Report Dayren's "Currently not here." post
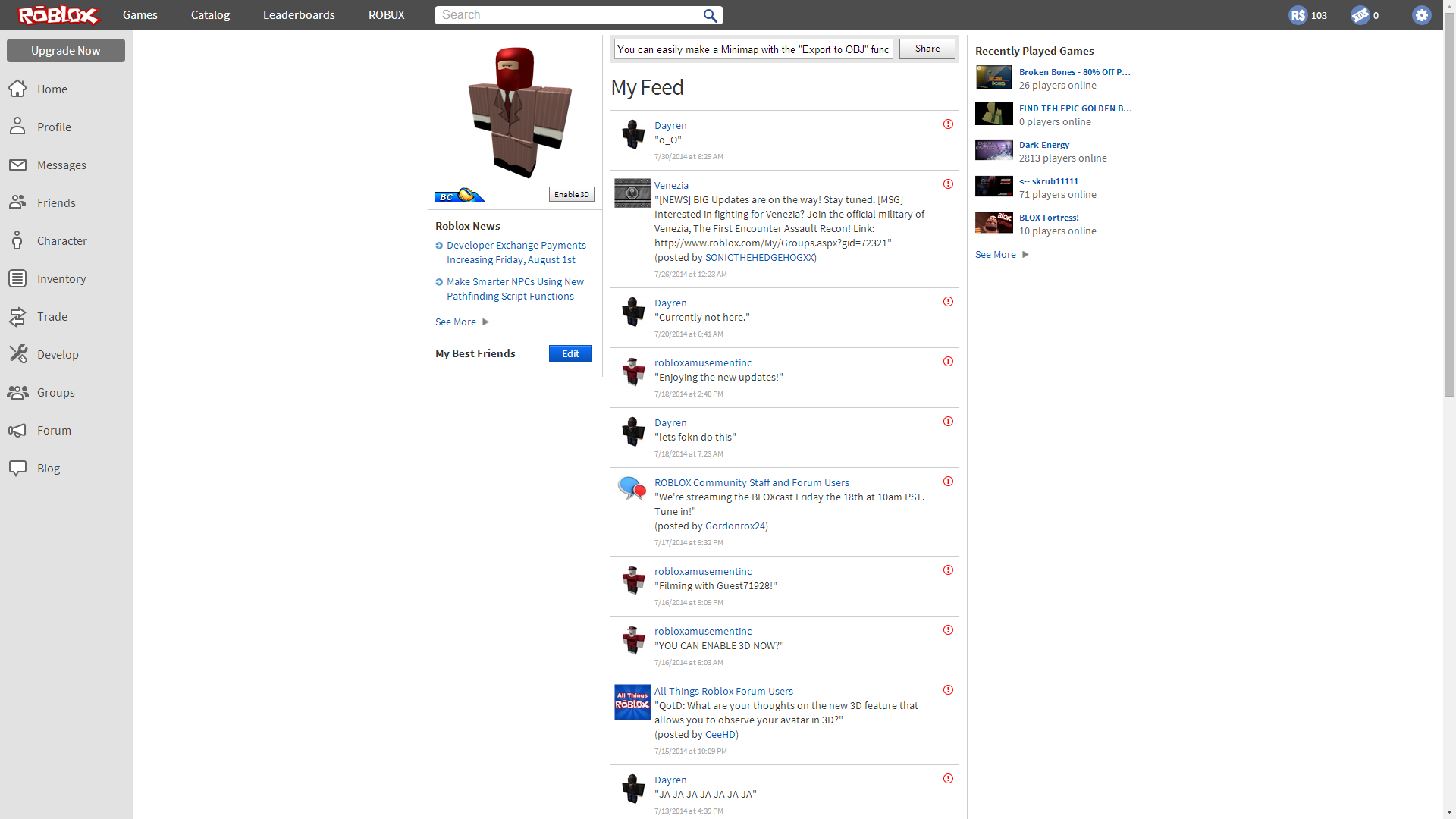1456x819 pixels. tap(948, 302)
